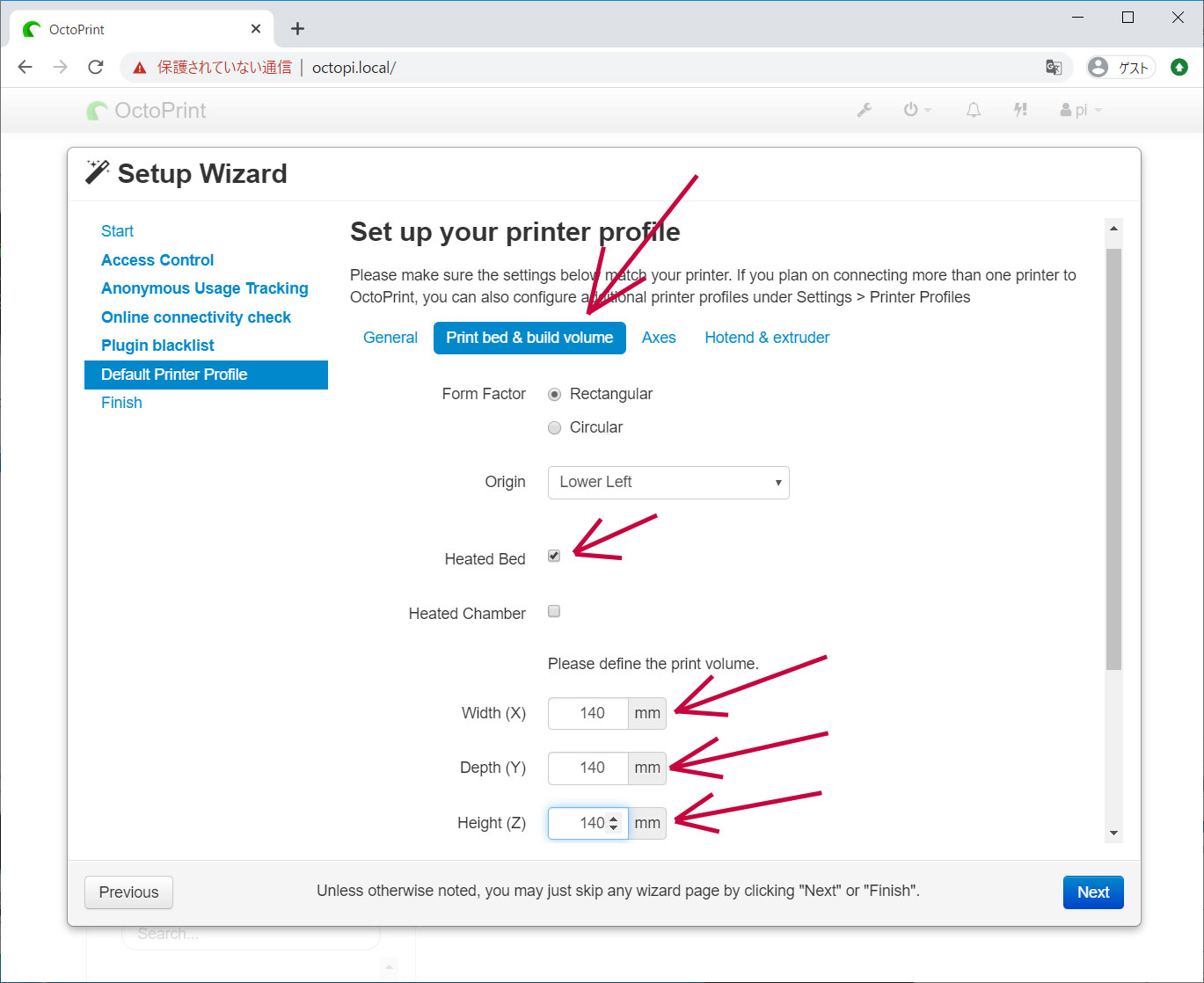Image resolution: width=1204 pixels, height=983 pixels.
Task: Click the Next button
Action: (x=1093, y=892)
